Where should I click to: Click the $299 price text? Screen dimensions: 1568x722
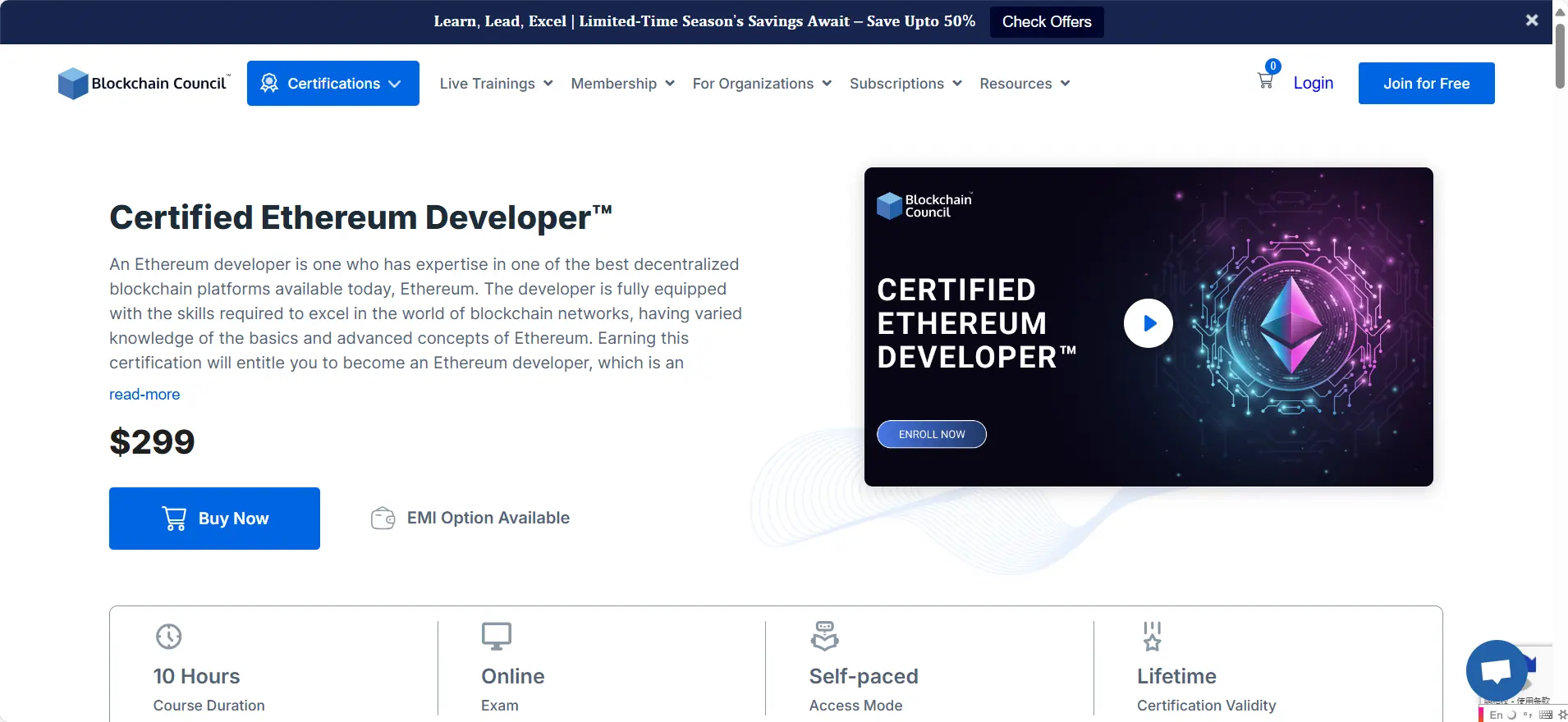coord(153,442)
